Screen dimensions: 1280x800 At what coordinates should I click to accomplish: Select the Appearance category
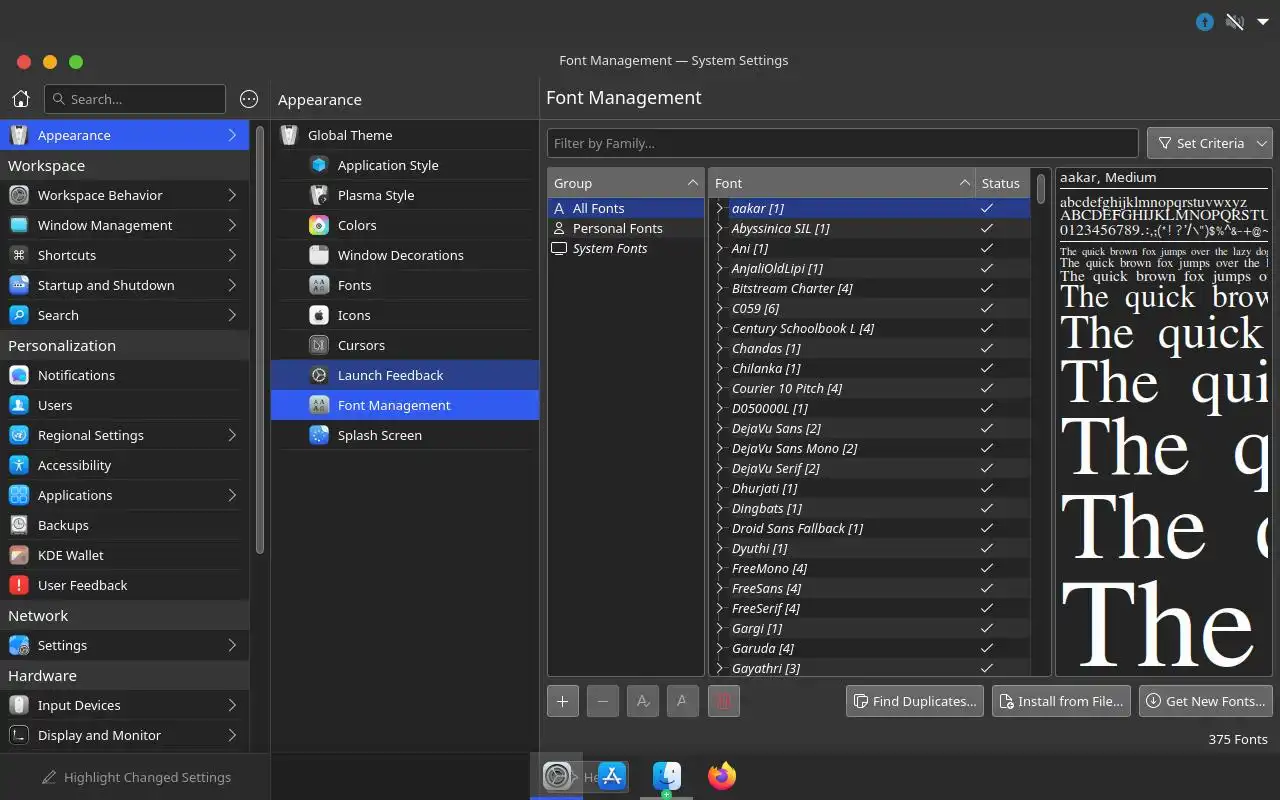[x=124, y=135]
